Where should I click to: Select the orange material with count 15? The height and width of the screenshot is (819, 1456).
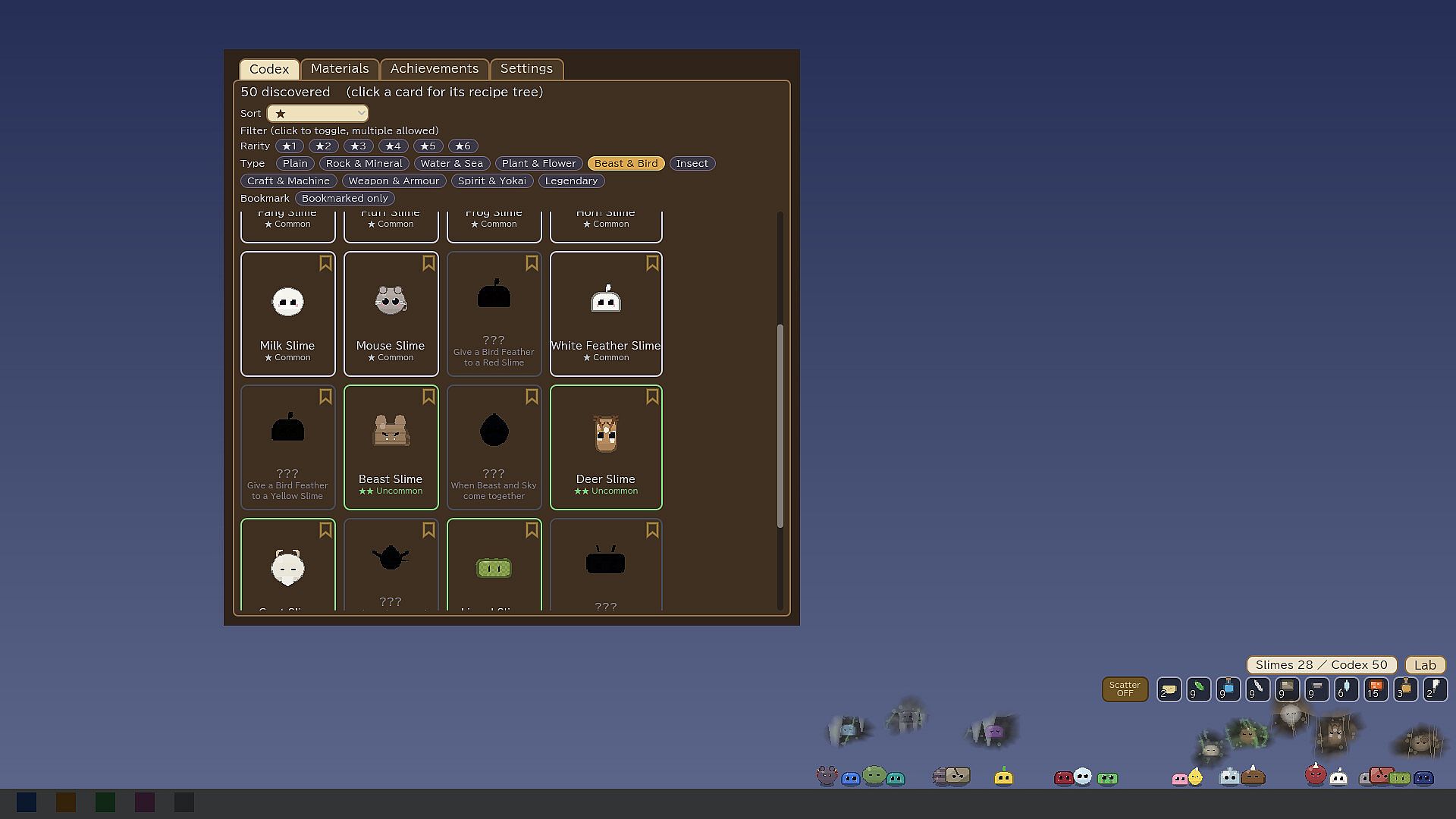[x=1376, y=689]
